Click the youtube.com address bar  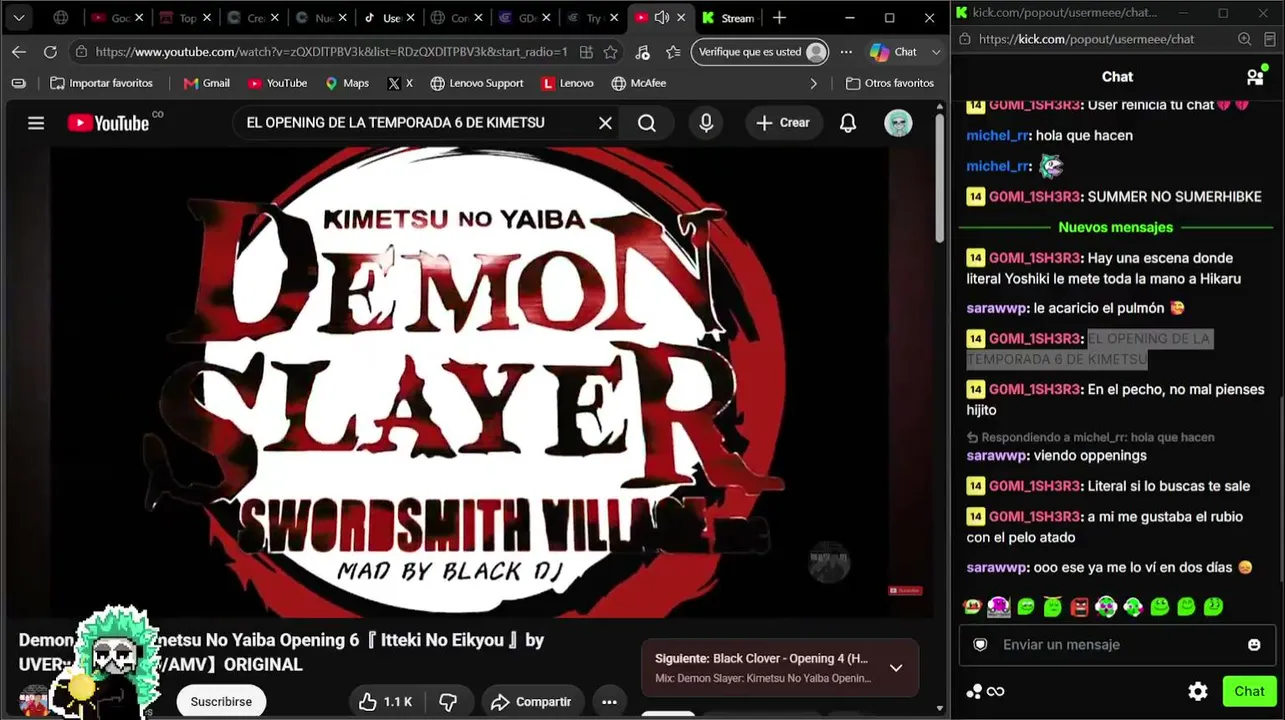pos(330,52)
